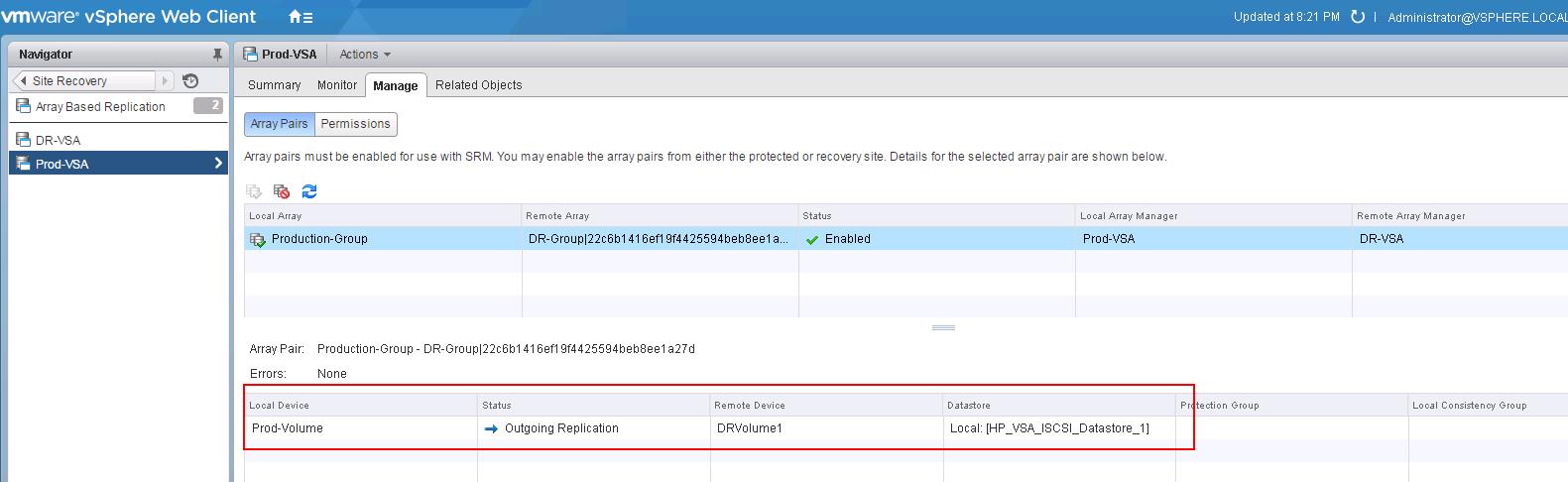This screenshot has width=1568, height=482.
Task: Click the Enabled status cell
Action: [937, 239]
